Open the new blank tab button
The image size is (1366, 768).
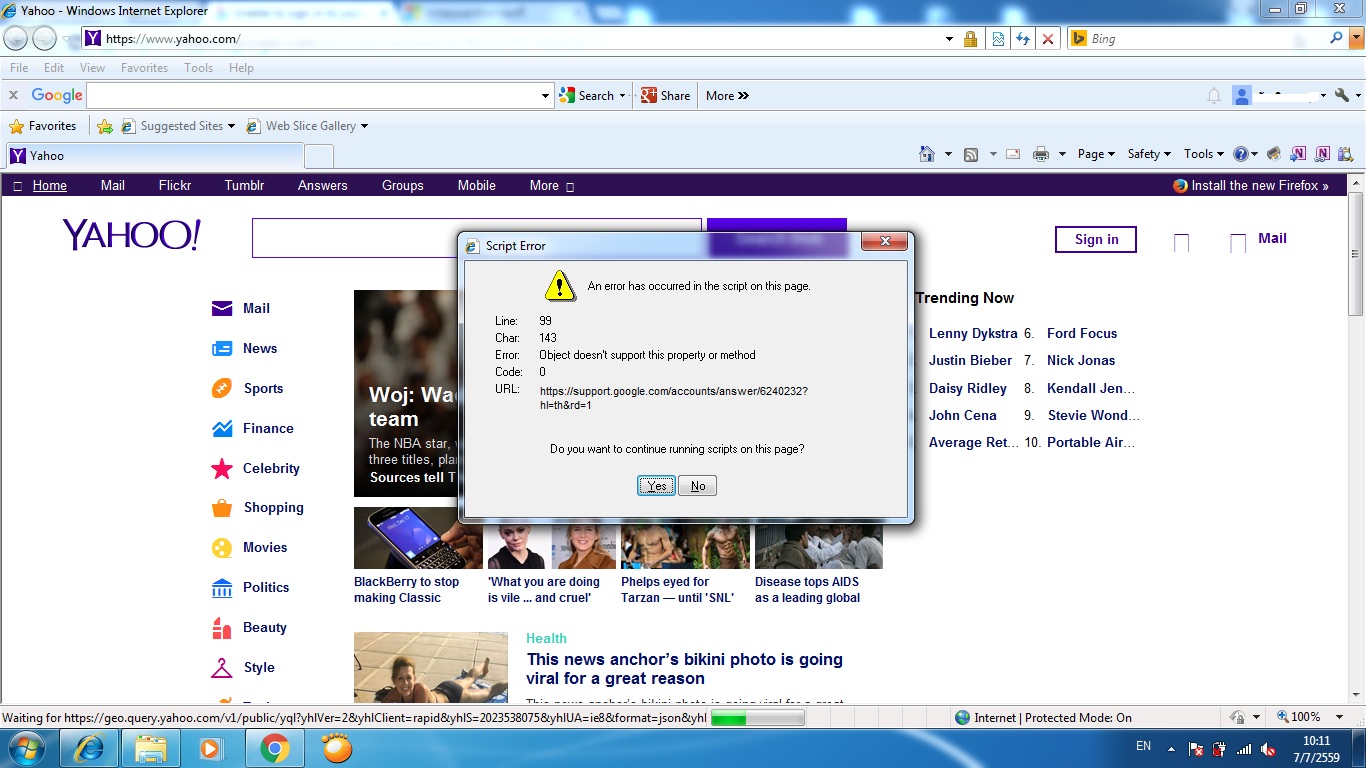tap(318, 156)
